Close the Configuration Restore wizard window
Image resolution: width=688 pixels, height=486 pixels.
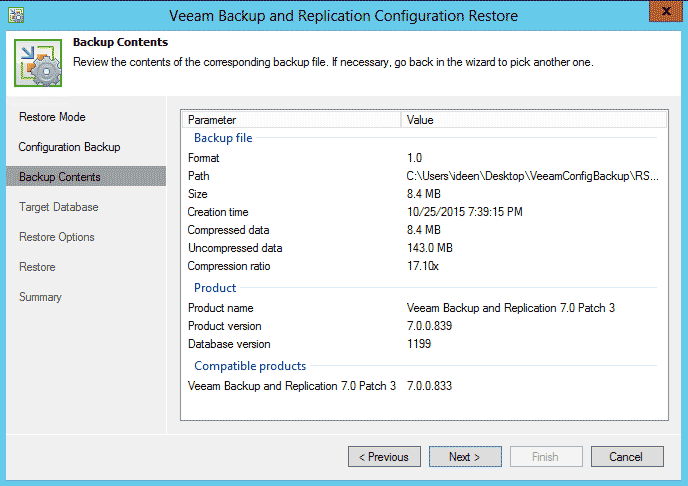point(666,11)
